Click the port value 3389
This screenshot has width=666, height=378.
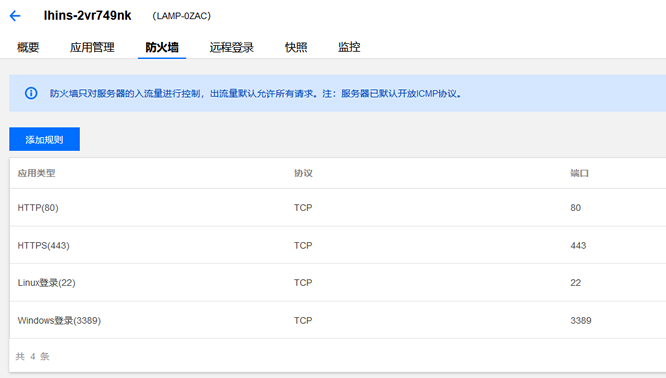click(x=581, y=321)
